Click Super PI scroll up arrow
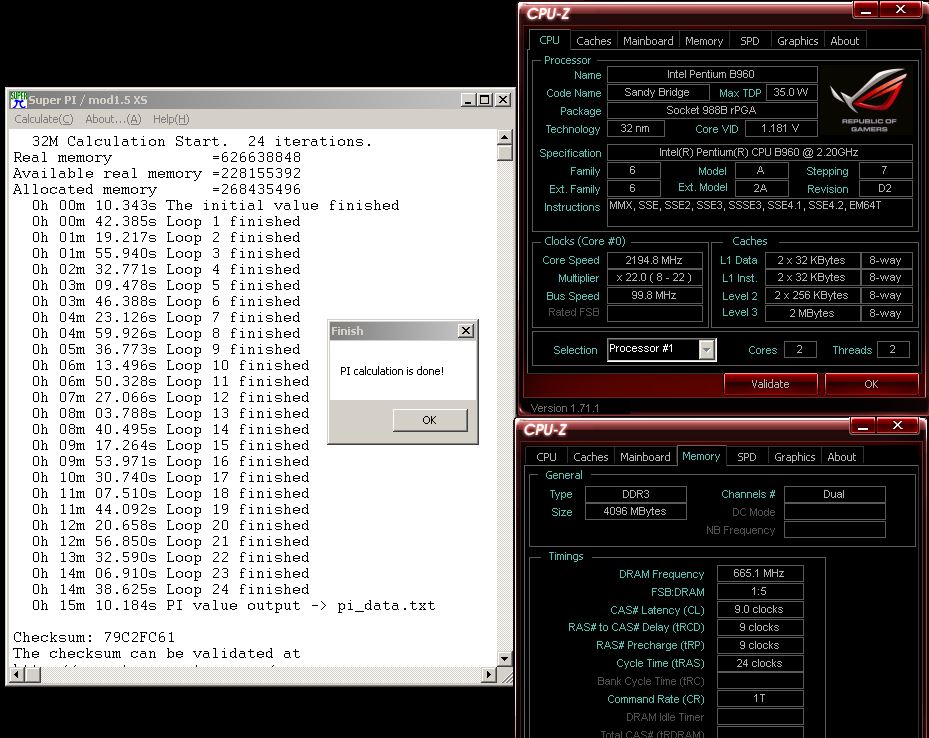Image resolution: width=929 pixels, height=738 pixels. [x=504, y=137]
